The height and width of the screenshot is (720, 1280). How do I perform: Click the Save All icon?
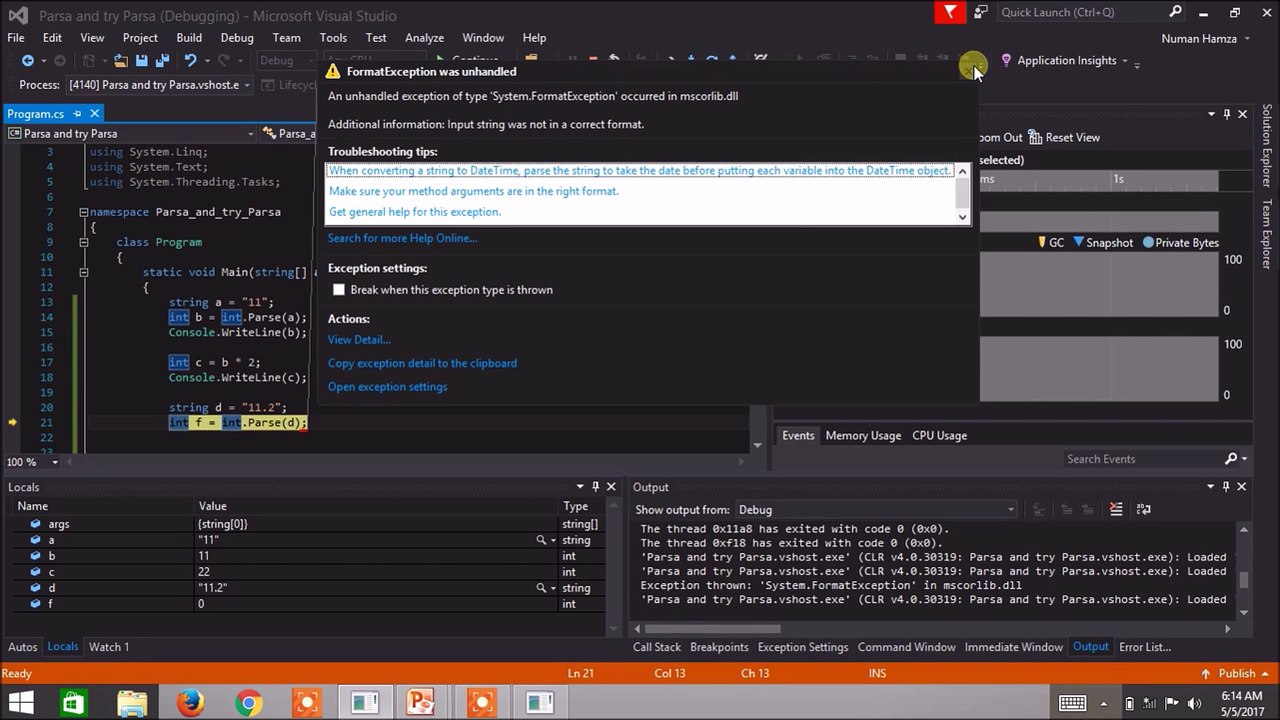tap(162, 61)
